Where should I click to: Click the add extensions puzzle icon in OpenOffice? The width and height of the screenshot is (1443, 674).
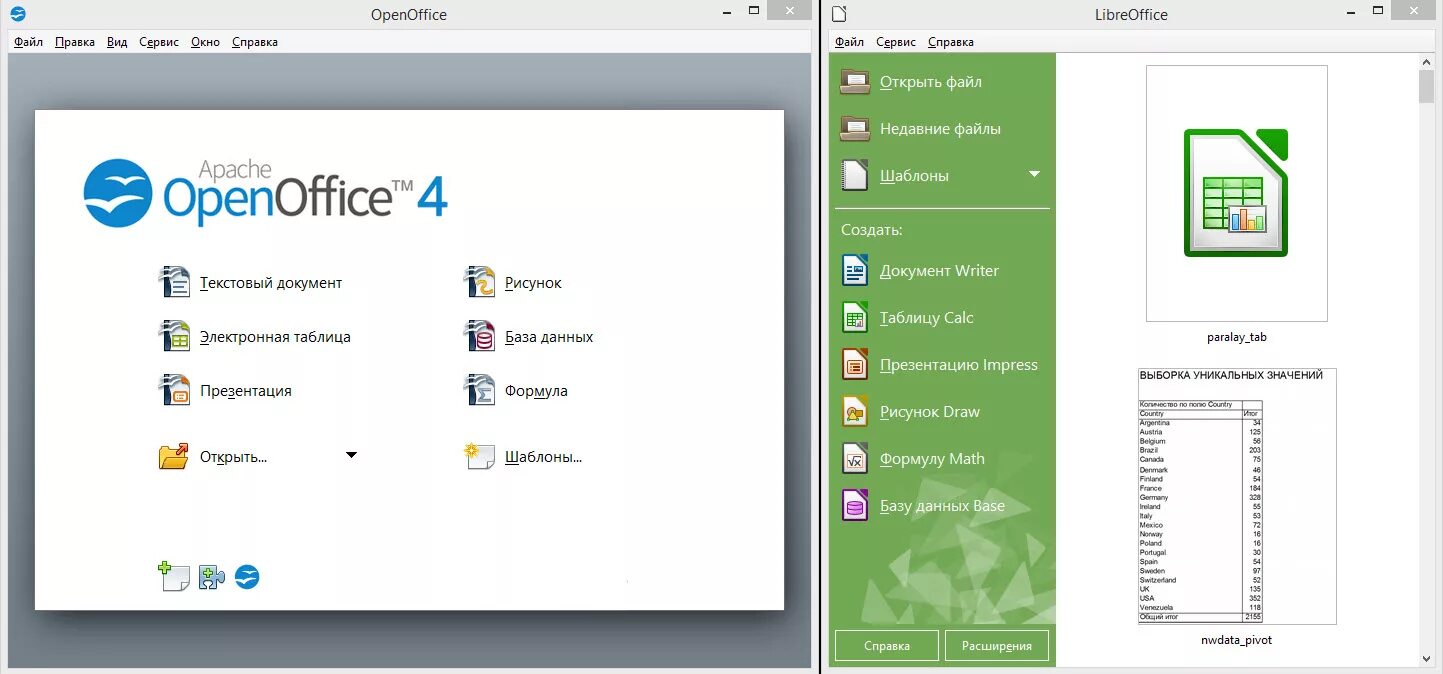[x=211, y=577]
